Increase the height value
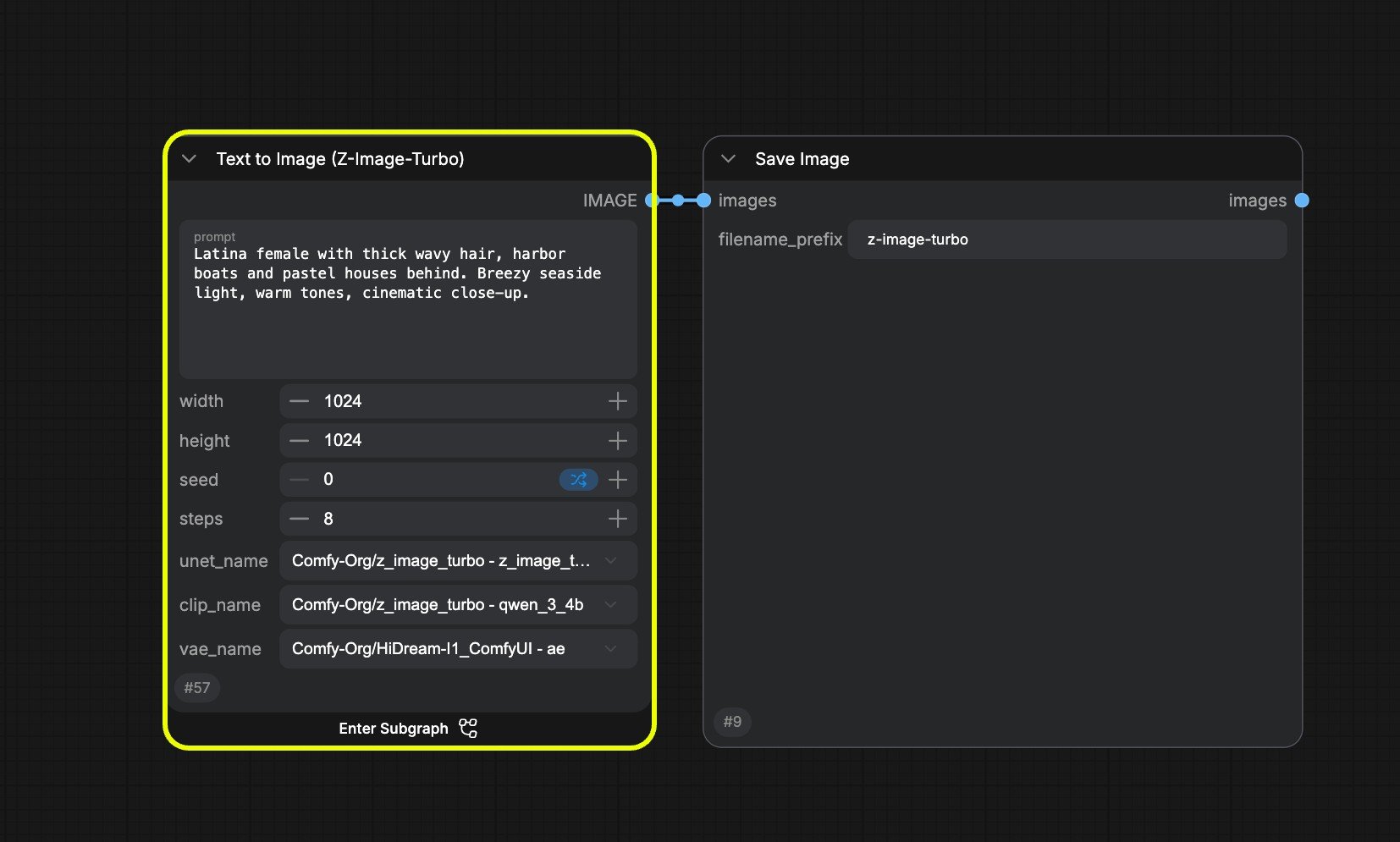The height and width of the screenshot is (842, 1400). point(618,440)
